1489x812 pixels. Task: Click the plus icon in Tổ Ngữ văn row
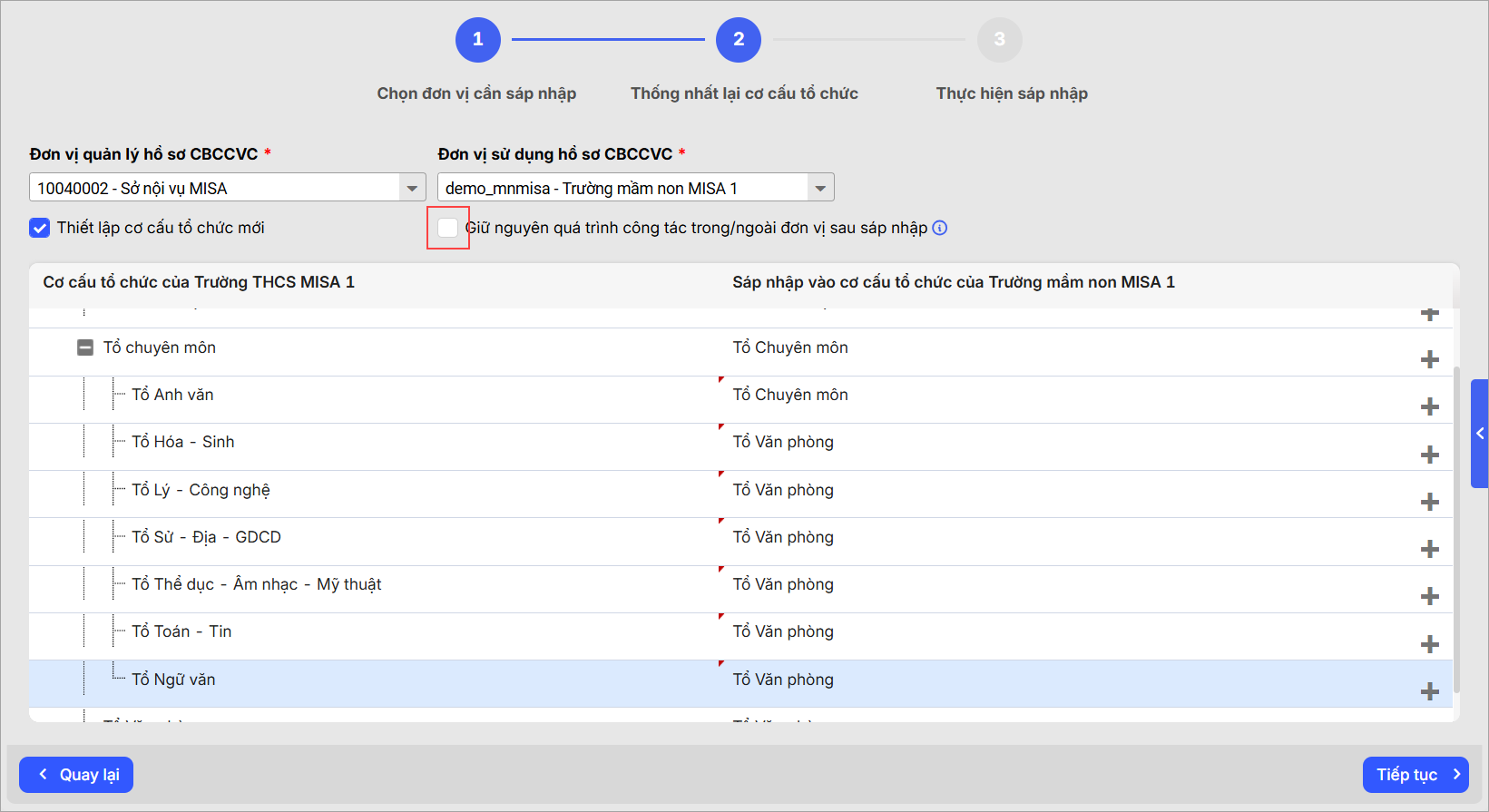(x=1430, y=691)
